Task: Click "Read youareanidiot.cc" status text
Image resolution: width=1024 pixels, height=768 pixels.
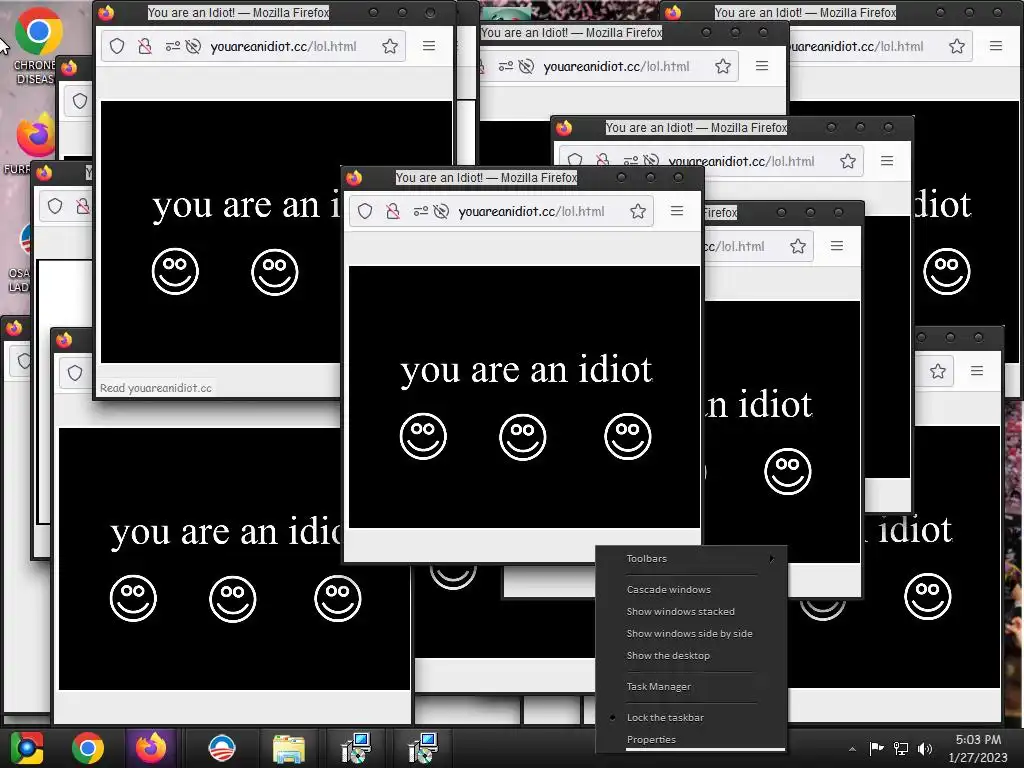Action: pyautogui.click(x=155, y=388)
